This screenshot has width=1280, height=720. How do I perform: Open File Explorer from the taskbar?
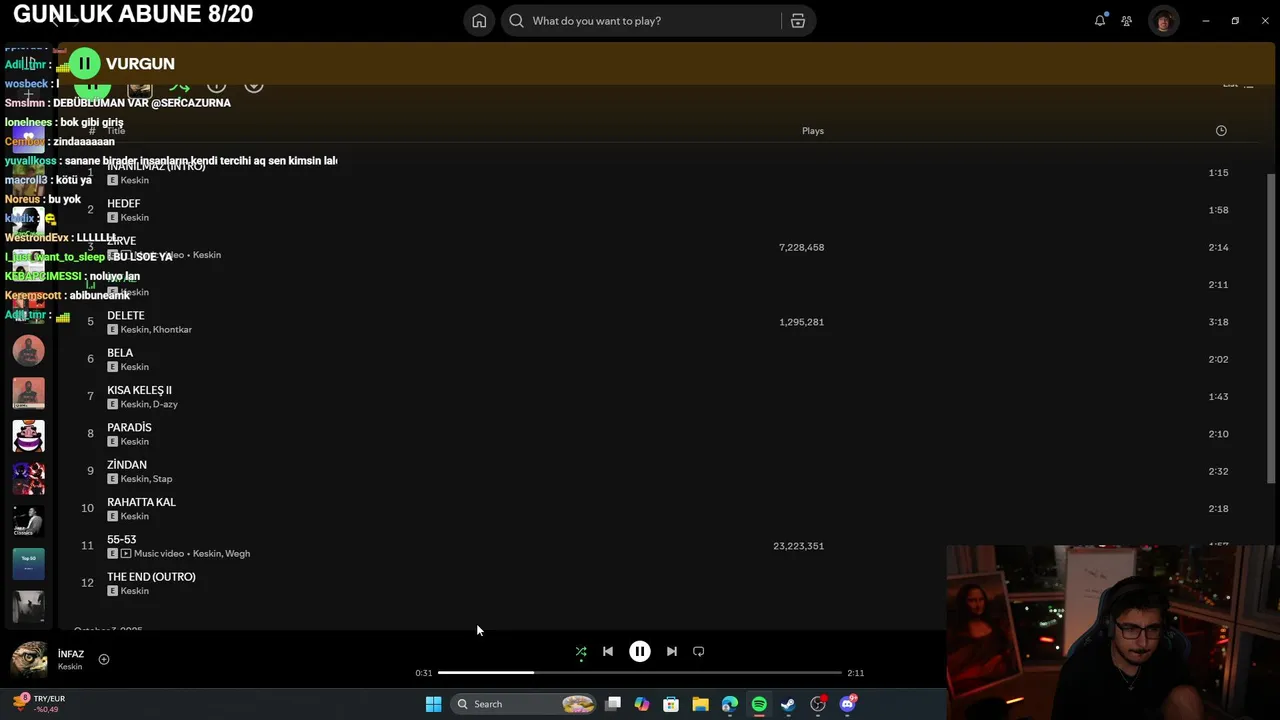point(700,704)
